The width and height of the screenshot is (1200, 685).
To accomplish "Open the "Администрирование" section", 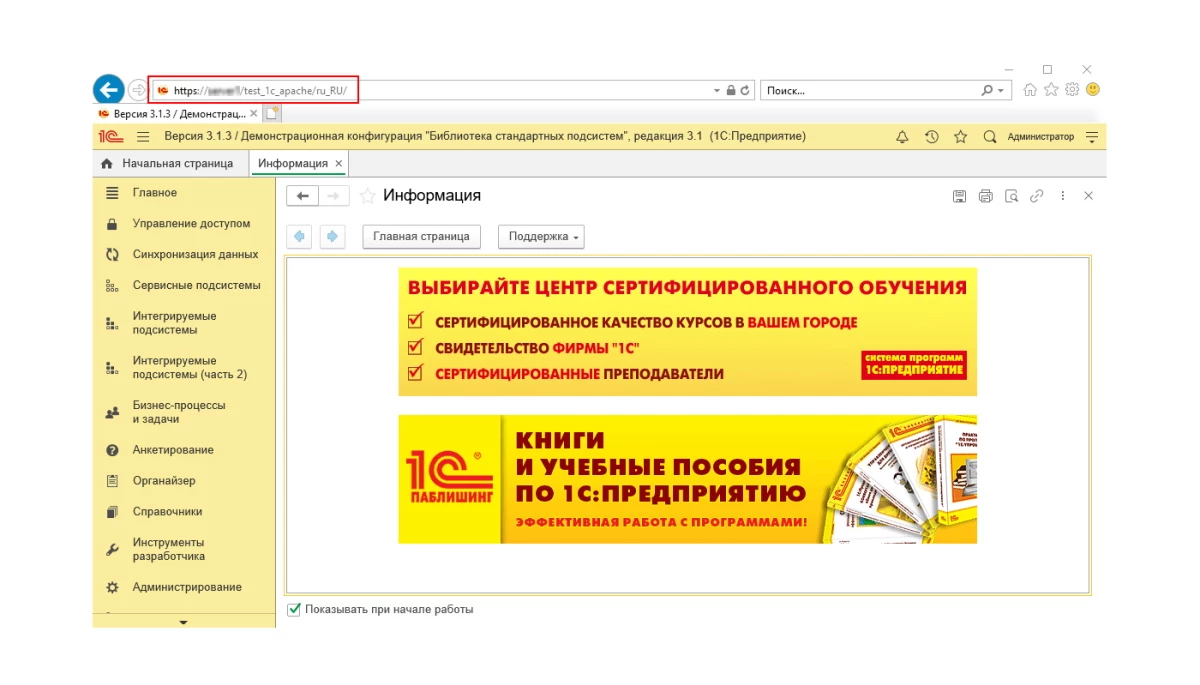I will pos(184,587).
